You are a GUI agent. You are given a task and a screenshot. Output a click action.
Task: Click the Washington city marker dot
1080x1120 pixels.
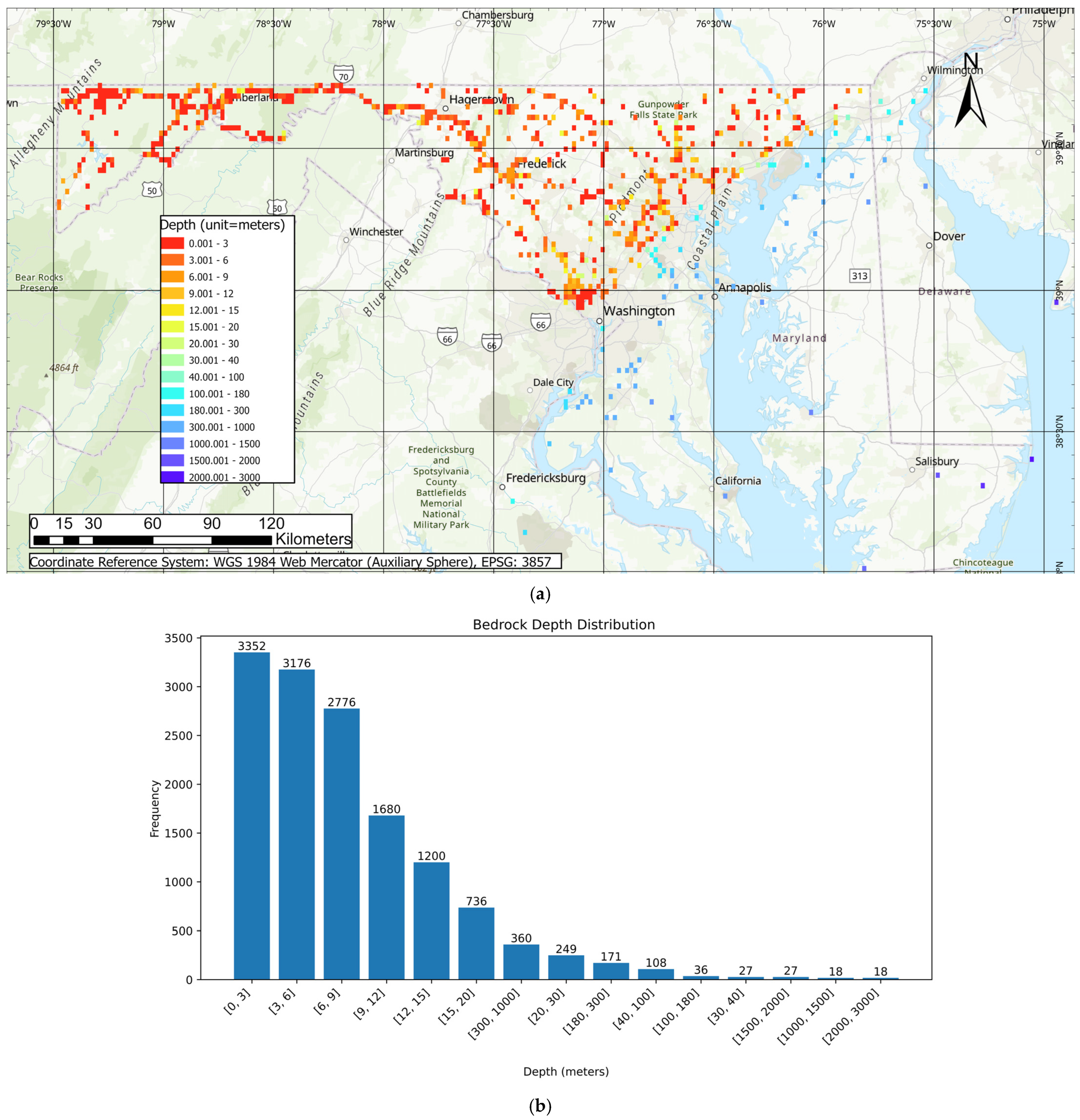coord(599,321)
